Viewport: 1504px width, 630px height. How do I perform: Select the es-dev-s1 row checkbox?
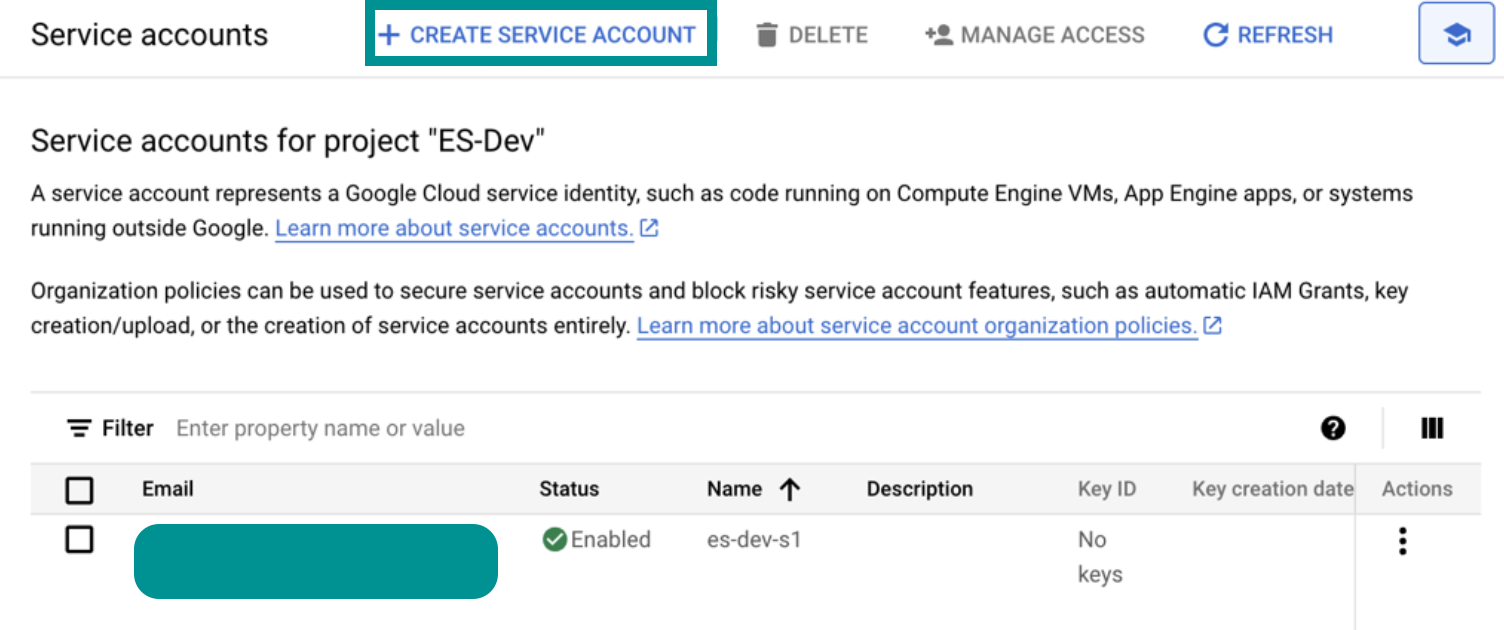[79, 540]
